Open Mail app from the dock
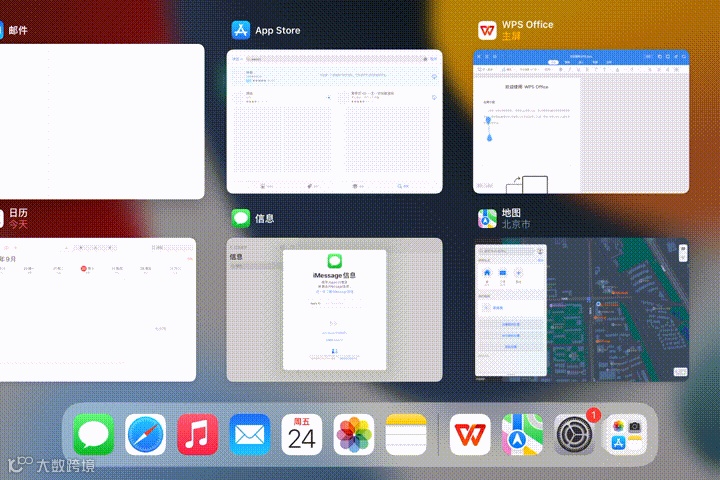The height and width of the screenshot is (480, 720). click(x=250, y=434)
